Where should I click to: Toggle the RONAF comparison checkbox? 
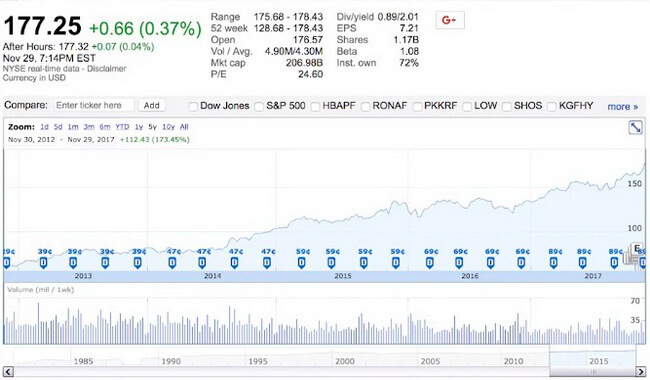pos(365,106)
